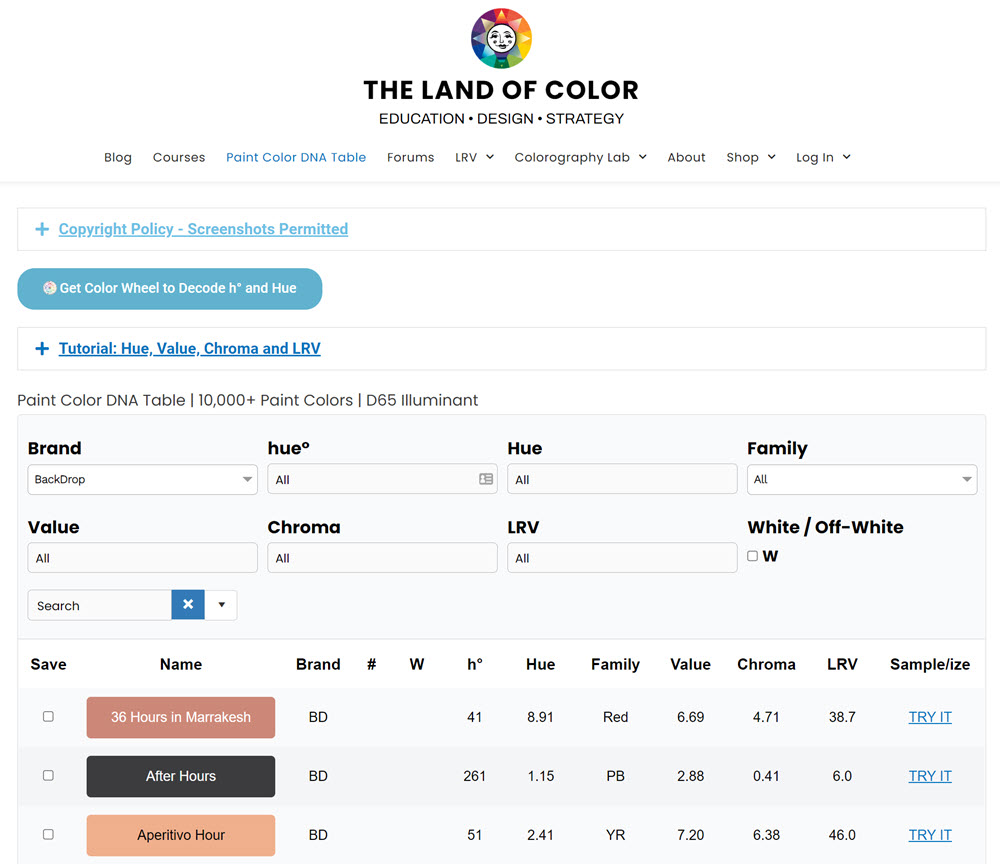Click plus icon beside Copyright Policy
Image resolution: width=1000 pixels, height=864 pixels.
[x=42, y=229]
